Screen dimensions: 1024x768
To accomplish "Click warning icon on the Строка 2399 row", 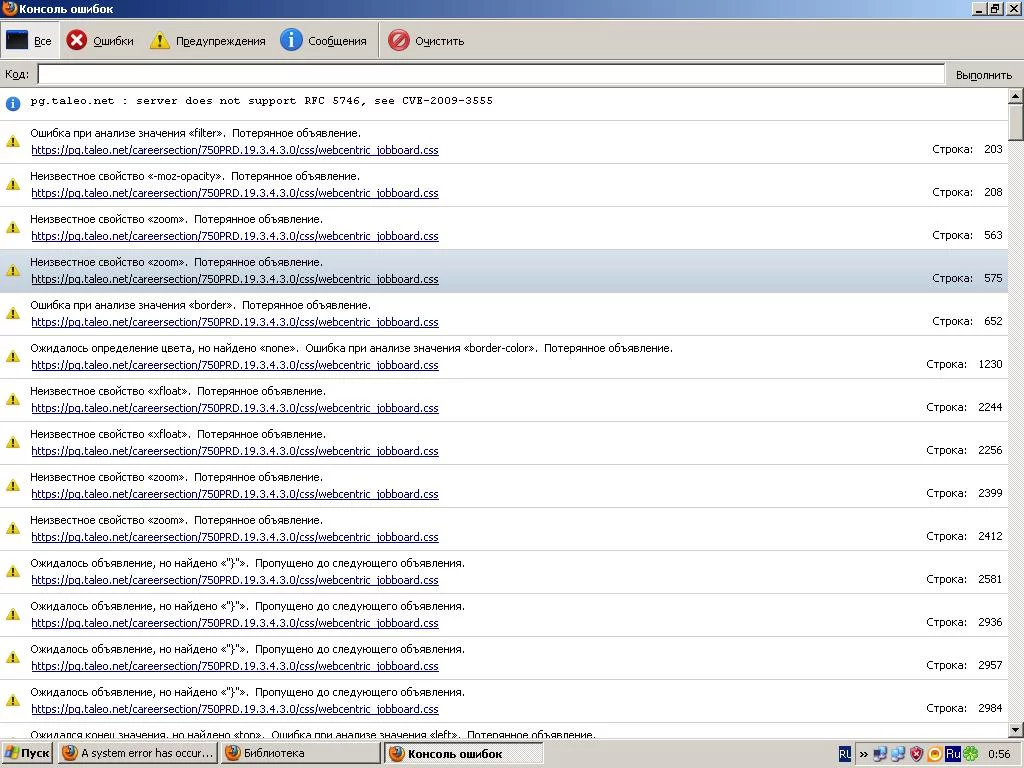I will [x=13, y=486].
